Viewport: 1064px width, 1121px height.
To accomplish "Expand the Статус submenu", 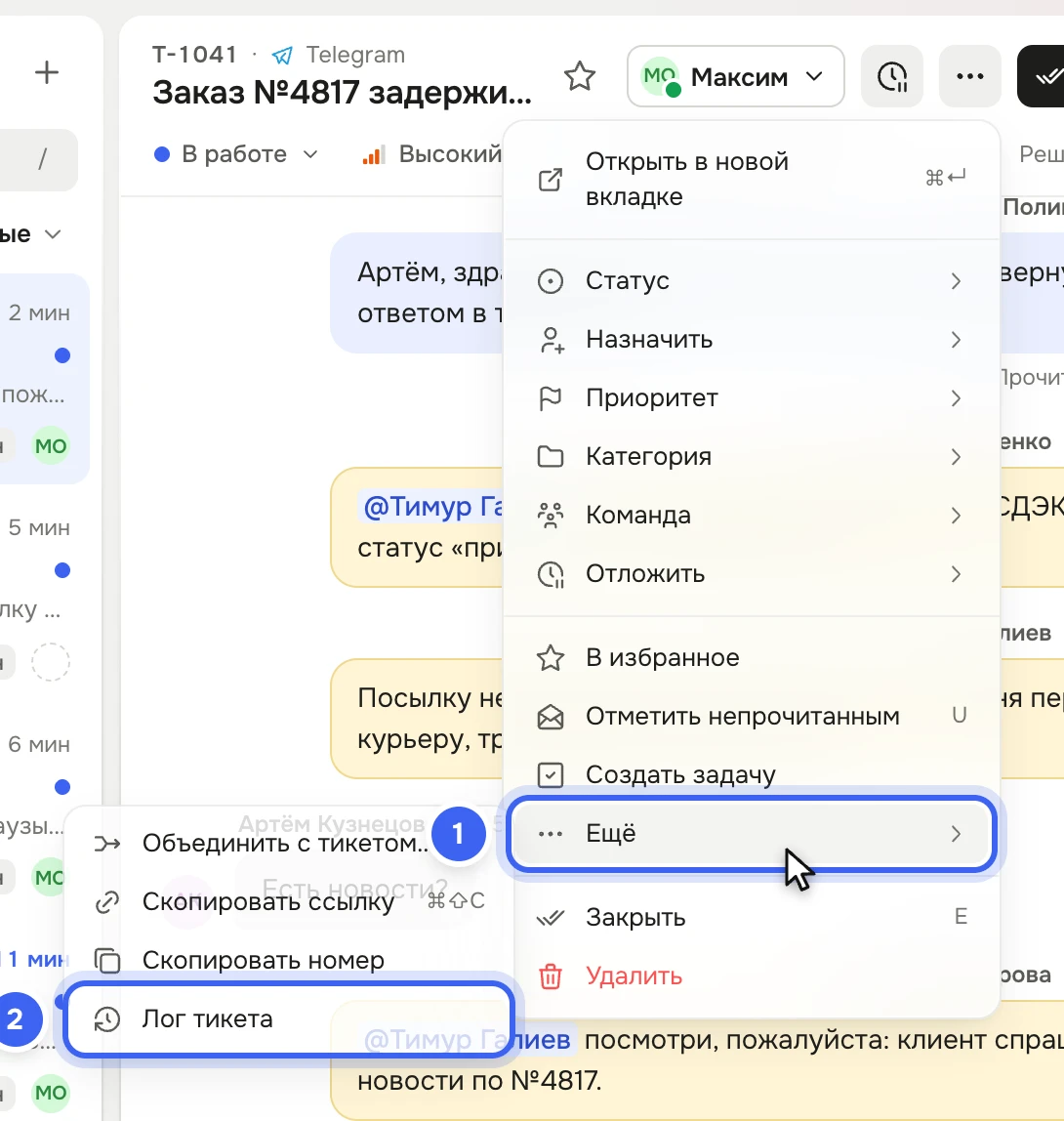I will [752, 281].
